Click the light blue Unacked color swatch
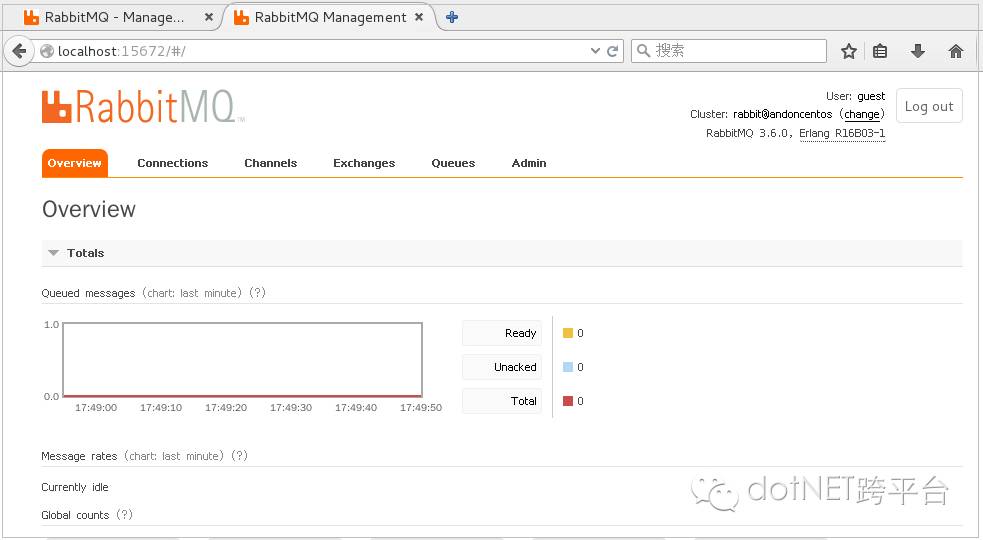The image size is (983, 540). tap(568, 367)
